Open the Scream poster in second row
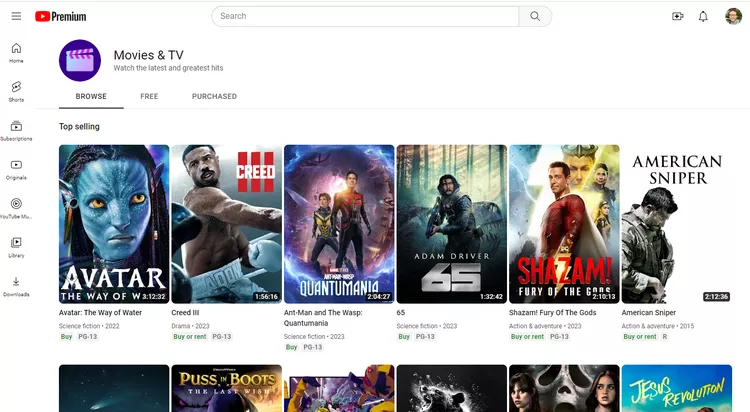Viewport: 750px width, 412px height. [x=564, y=388]
